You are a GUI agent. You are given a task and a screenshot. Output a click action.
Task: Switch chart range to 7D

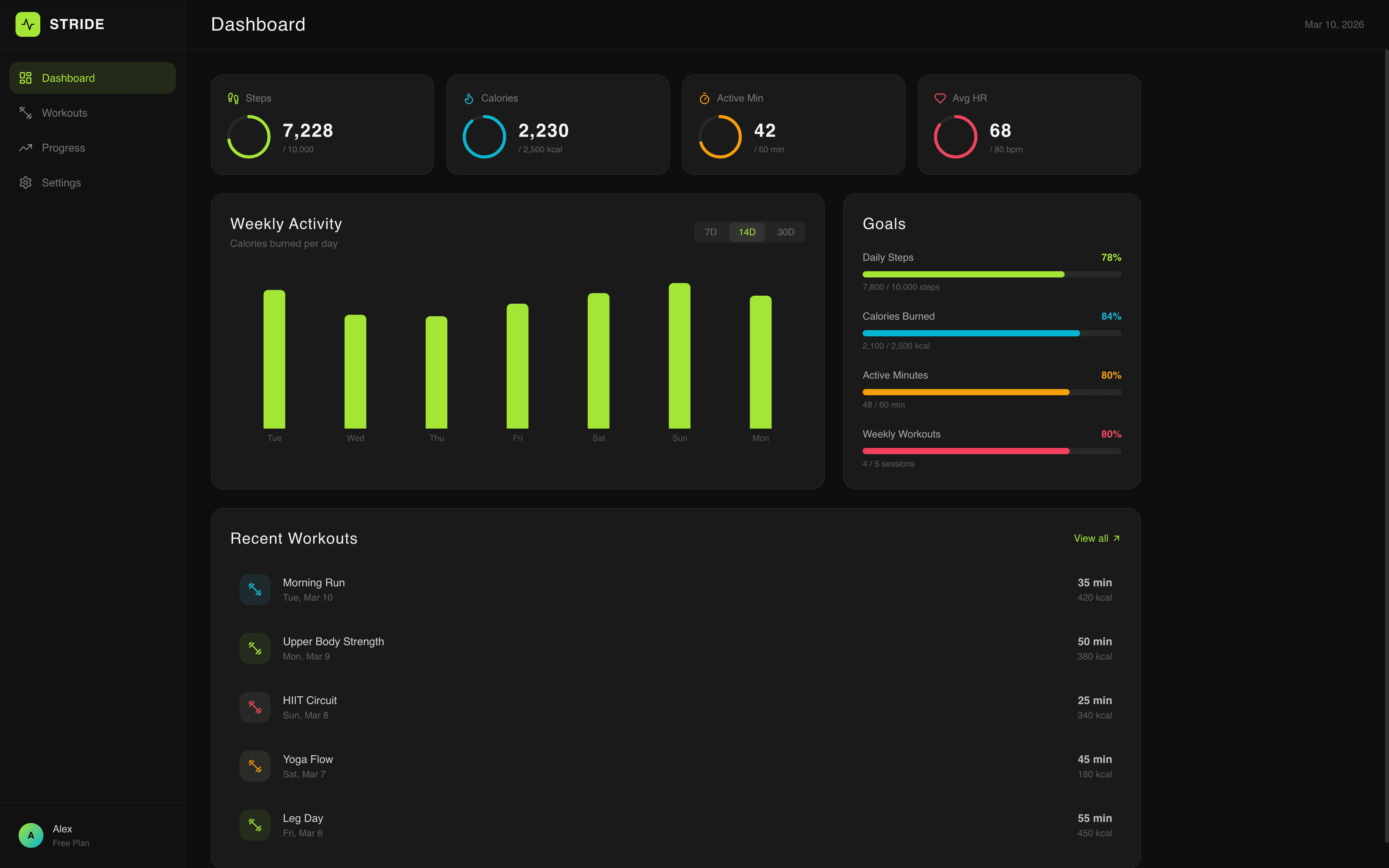[711, 232]
